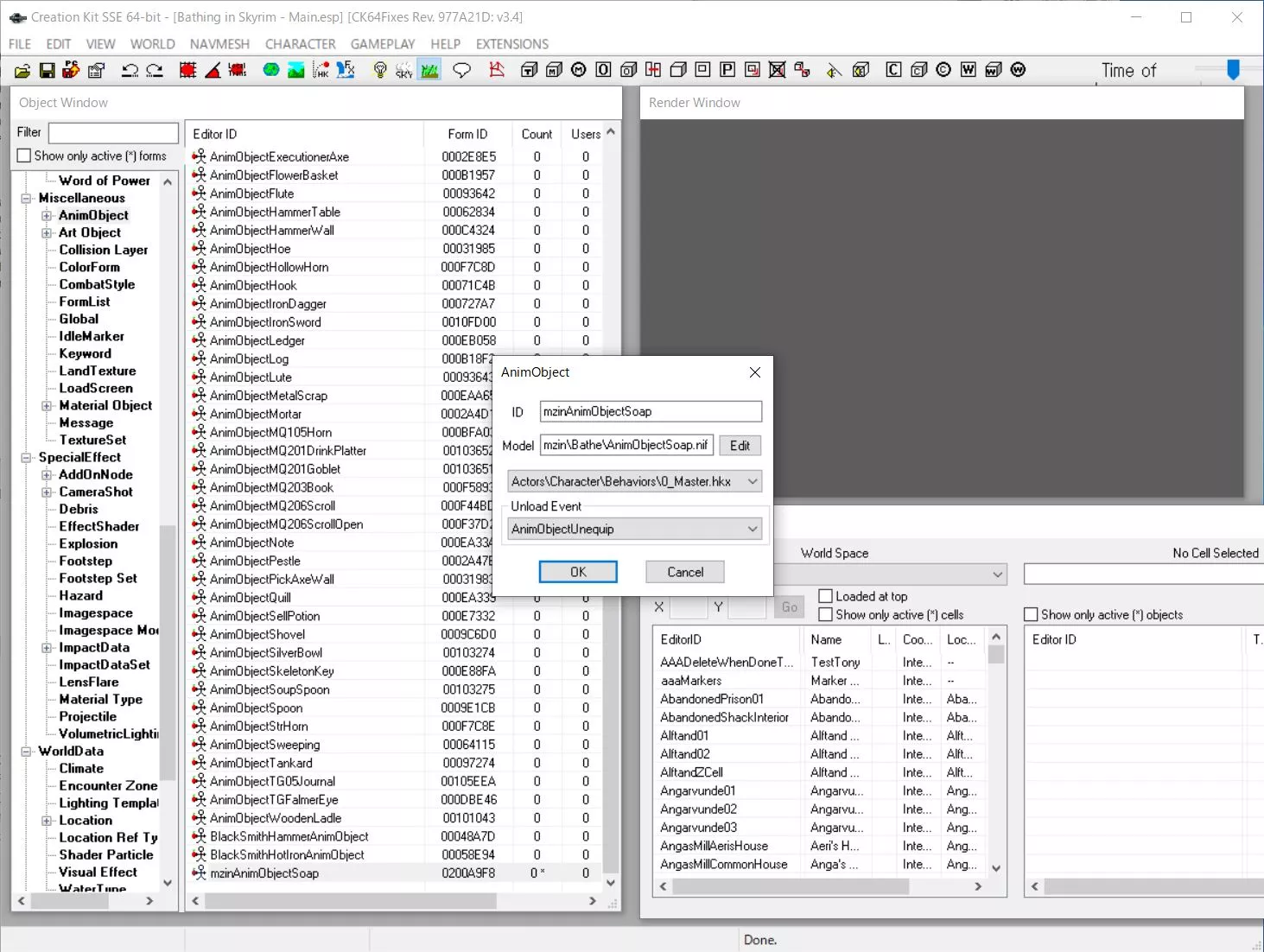
Task: Open the NAVMESH menu
Action: 219,44
